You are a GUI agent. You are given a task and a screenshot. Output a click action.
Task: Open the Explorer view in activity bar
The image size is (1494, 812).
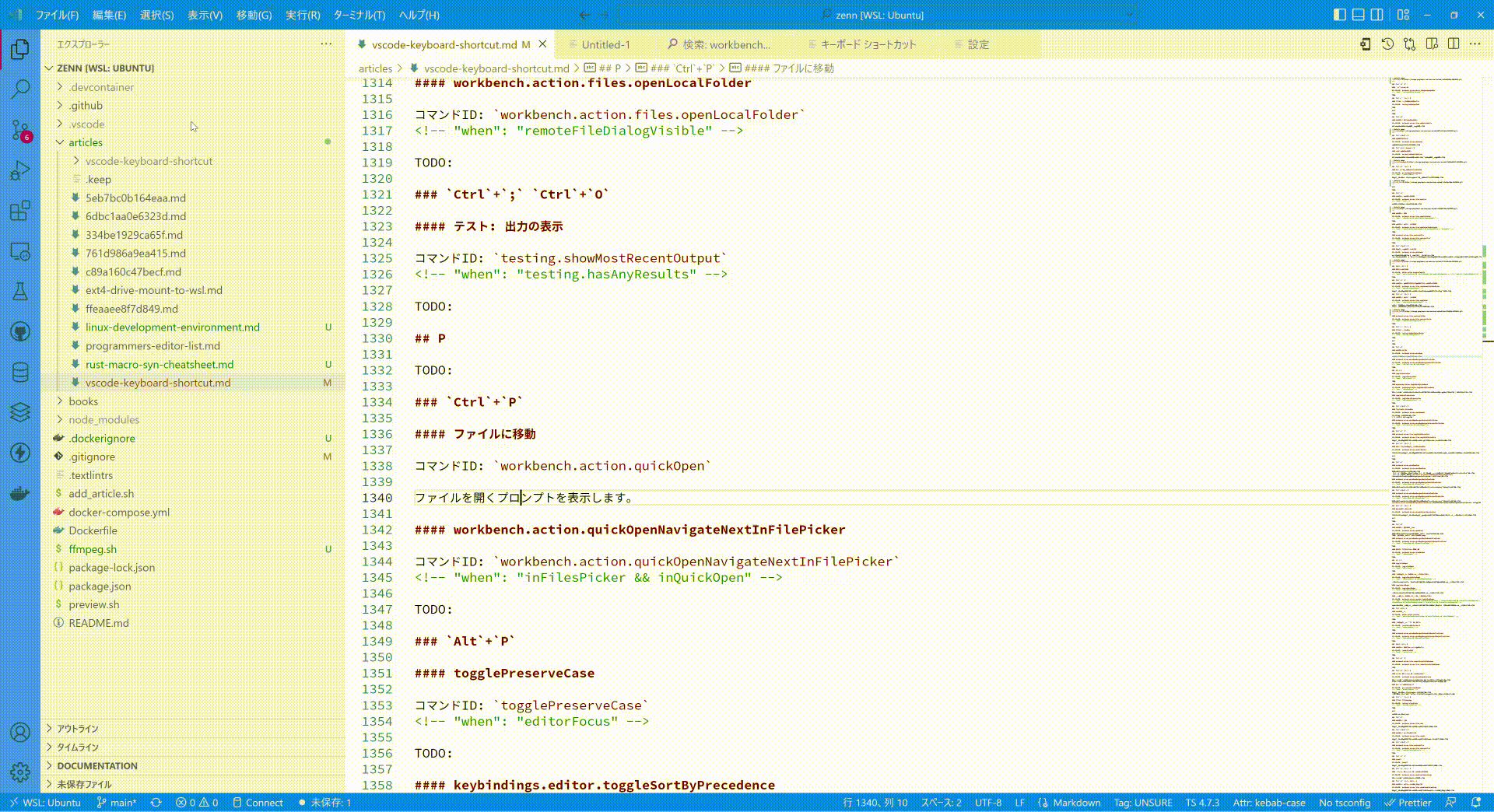point(20,50)
